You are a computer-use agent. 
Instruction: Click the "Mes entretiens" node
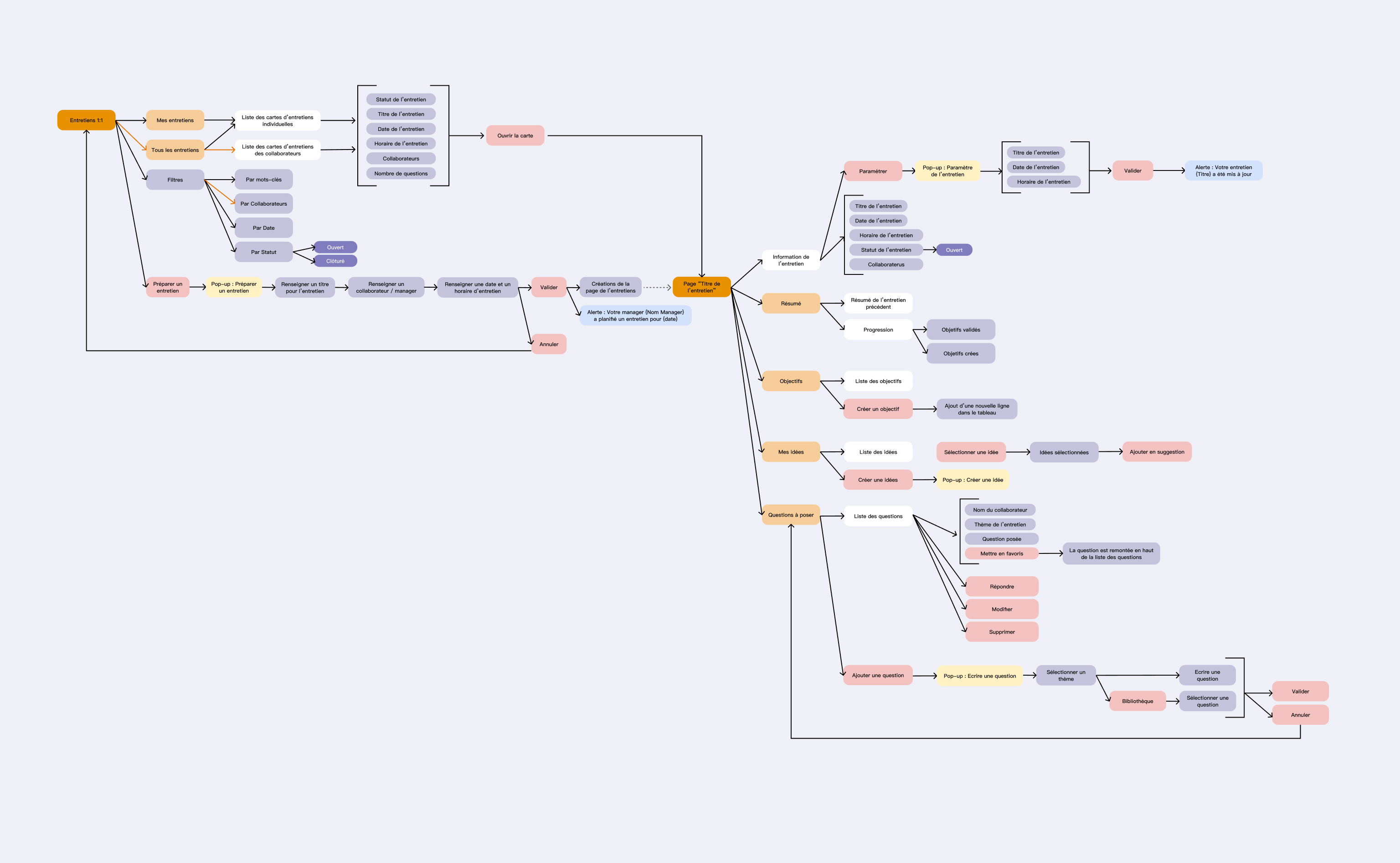click(x=175, y=120)
